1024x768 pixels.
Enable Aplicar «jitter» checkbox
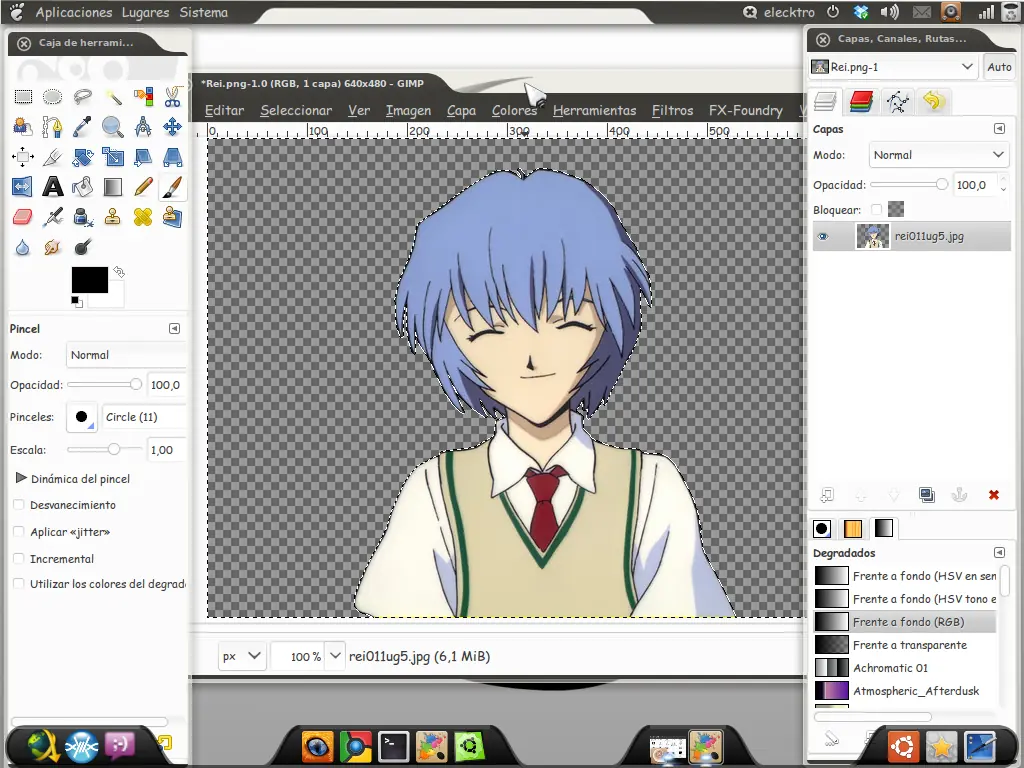(19, 532)
